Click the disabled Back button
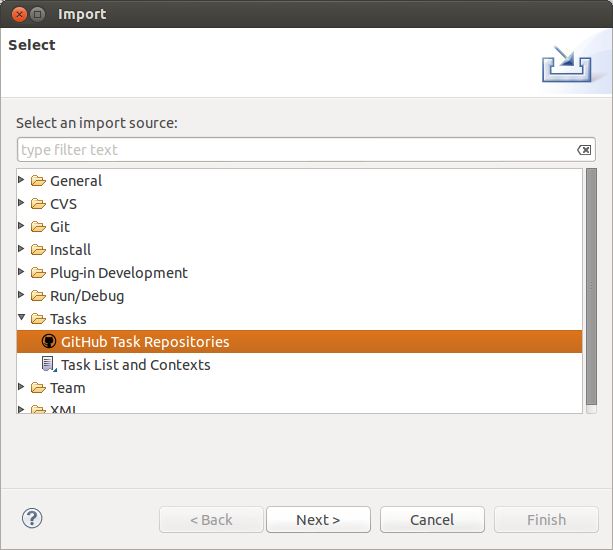Image resolution: width=613 pixels, height=550 pixels. coord(211,520)
